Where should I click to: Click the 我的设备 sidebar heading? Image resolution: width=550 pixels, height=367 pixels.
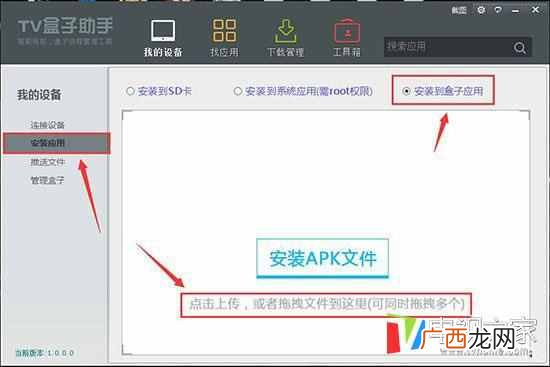[x=39, y=95]
